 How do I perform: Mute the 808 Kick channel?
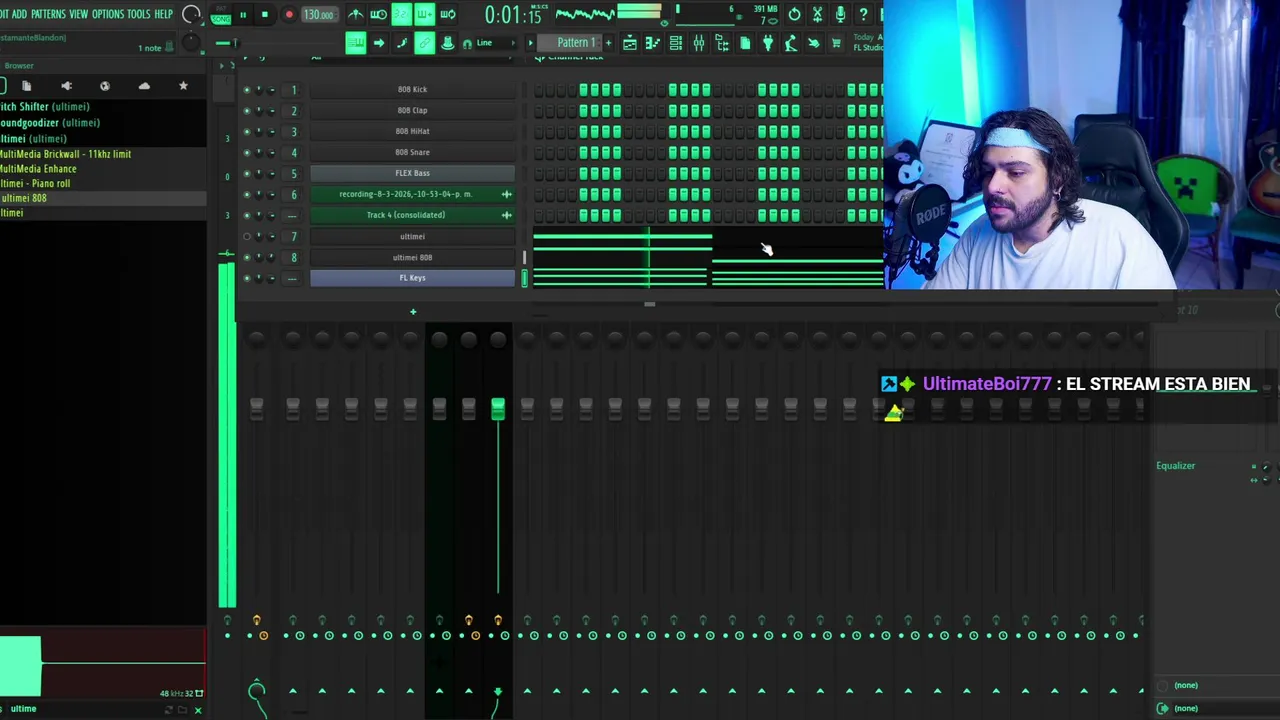(x=247, y=90)
